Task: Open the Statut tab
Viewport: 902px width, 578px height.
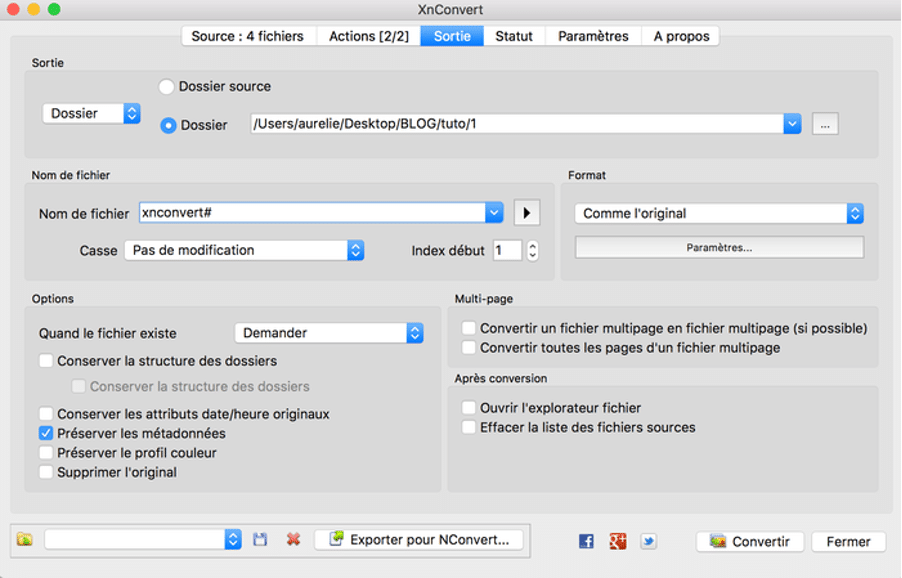Action: click(514, 36)
